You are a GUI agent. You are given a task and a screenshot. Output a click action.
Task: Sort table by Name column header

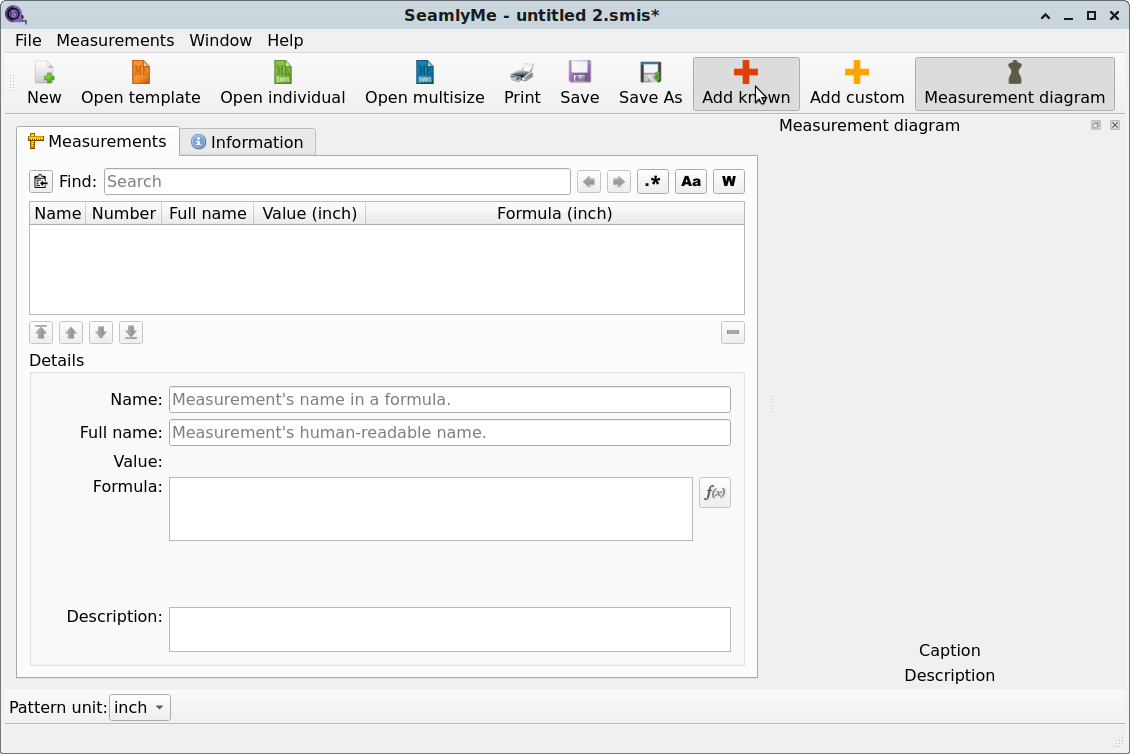pyautogui.click(x=58, y=213)
